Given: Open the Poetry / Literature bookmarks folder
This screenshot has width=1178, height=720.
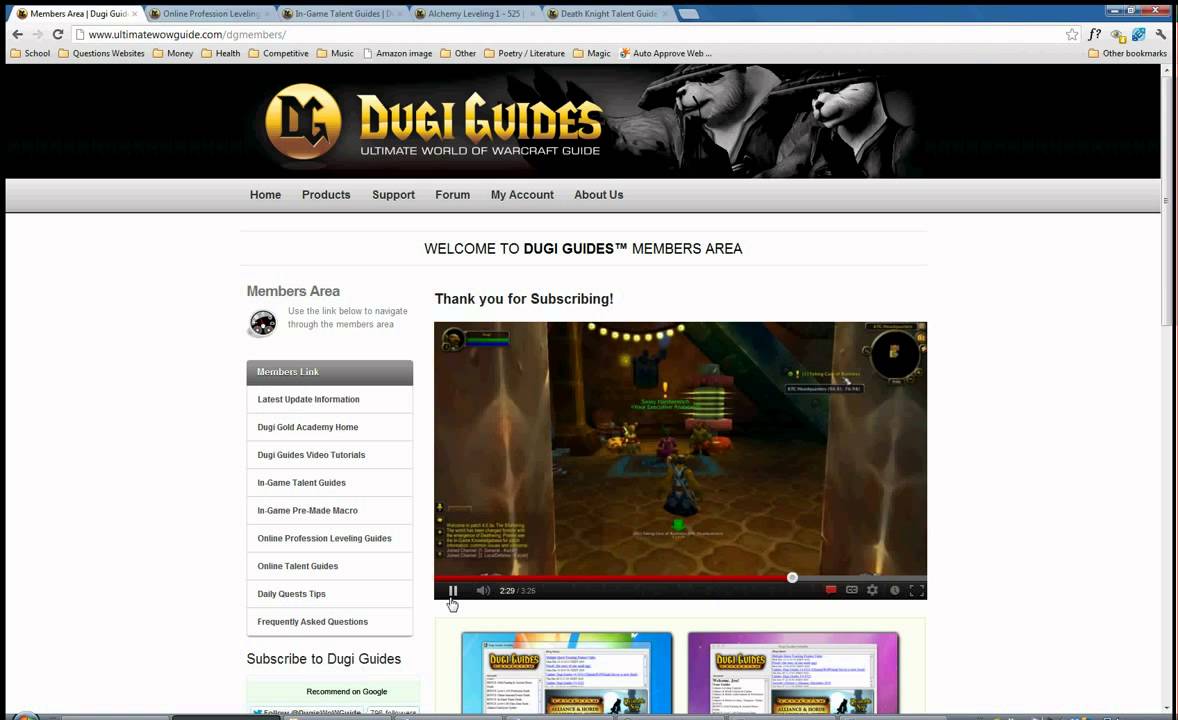Looking at the screenshot, I should pyautogui.click(x=524, y=53).
